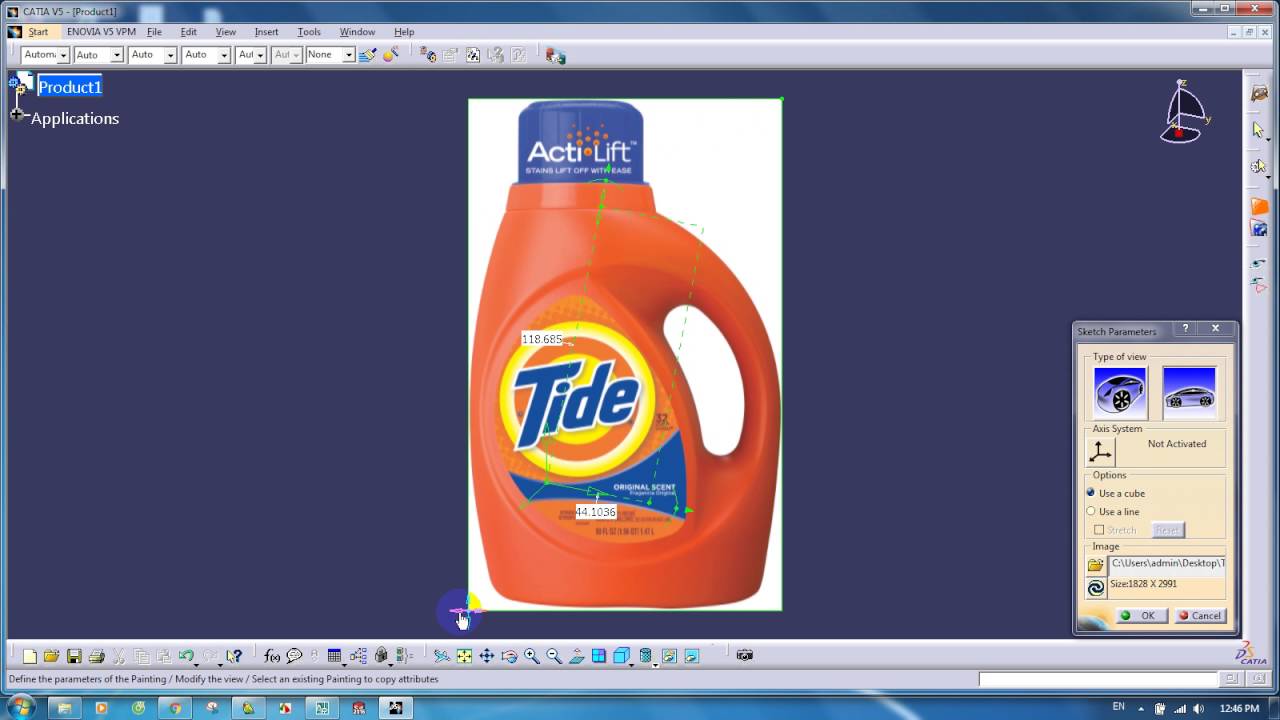Click the design table icon

pyautogui.click(x=335, y=656)
